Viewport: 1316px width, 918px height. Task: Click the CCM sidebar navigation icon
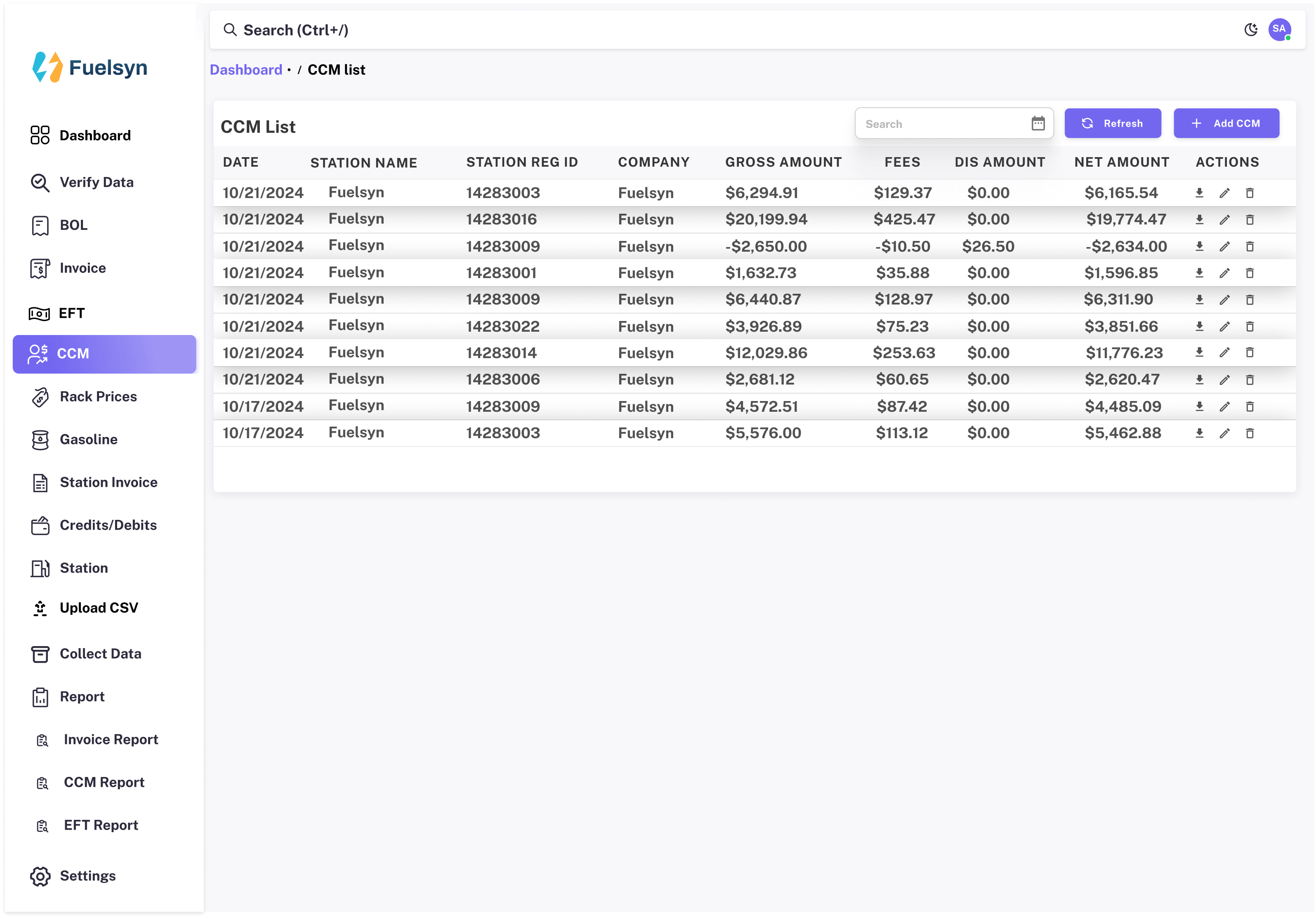point(37,353)
